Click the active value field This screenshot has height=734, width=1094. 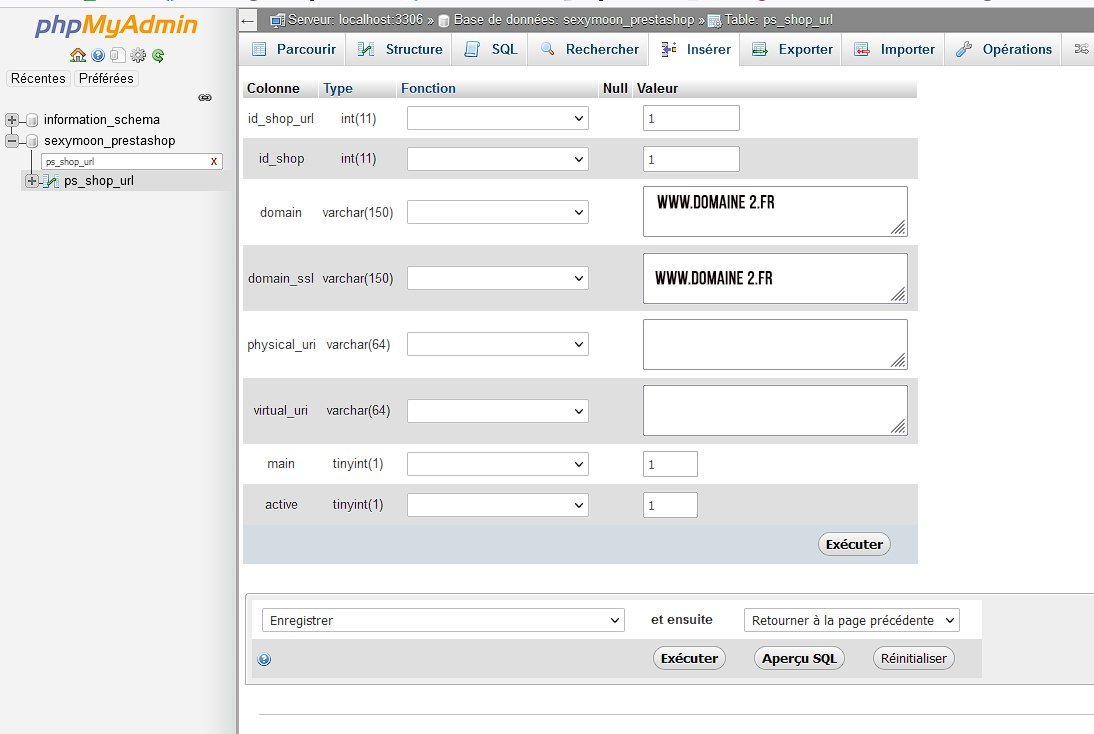(x=670, y=505)
